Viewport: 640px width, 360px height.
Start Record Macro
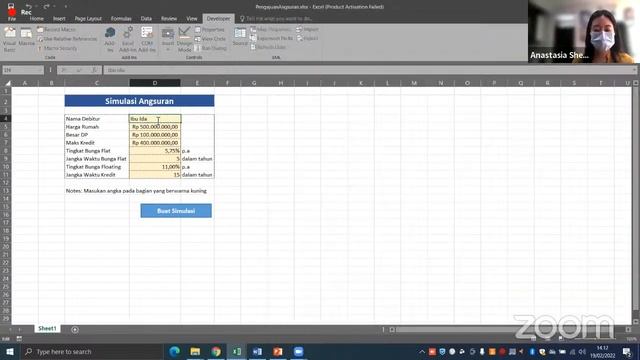56,29
